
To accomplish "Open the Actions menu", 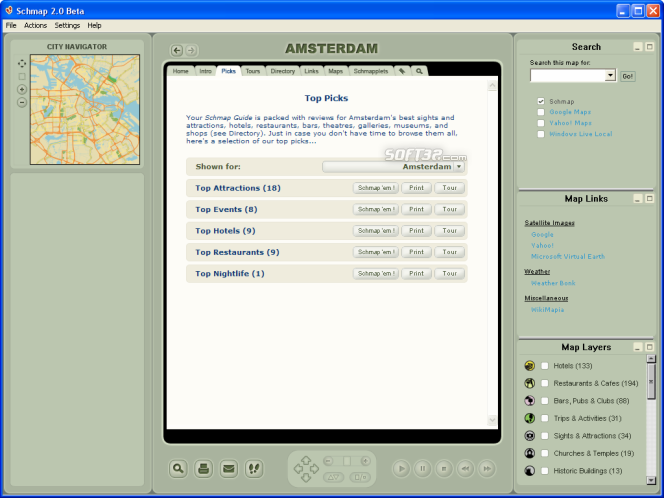I will click(x=35, y=25).
